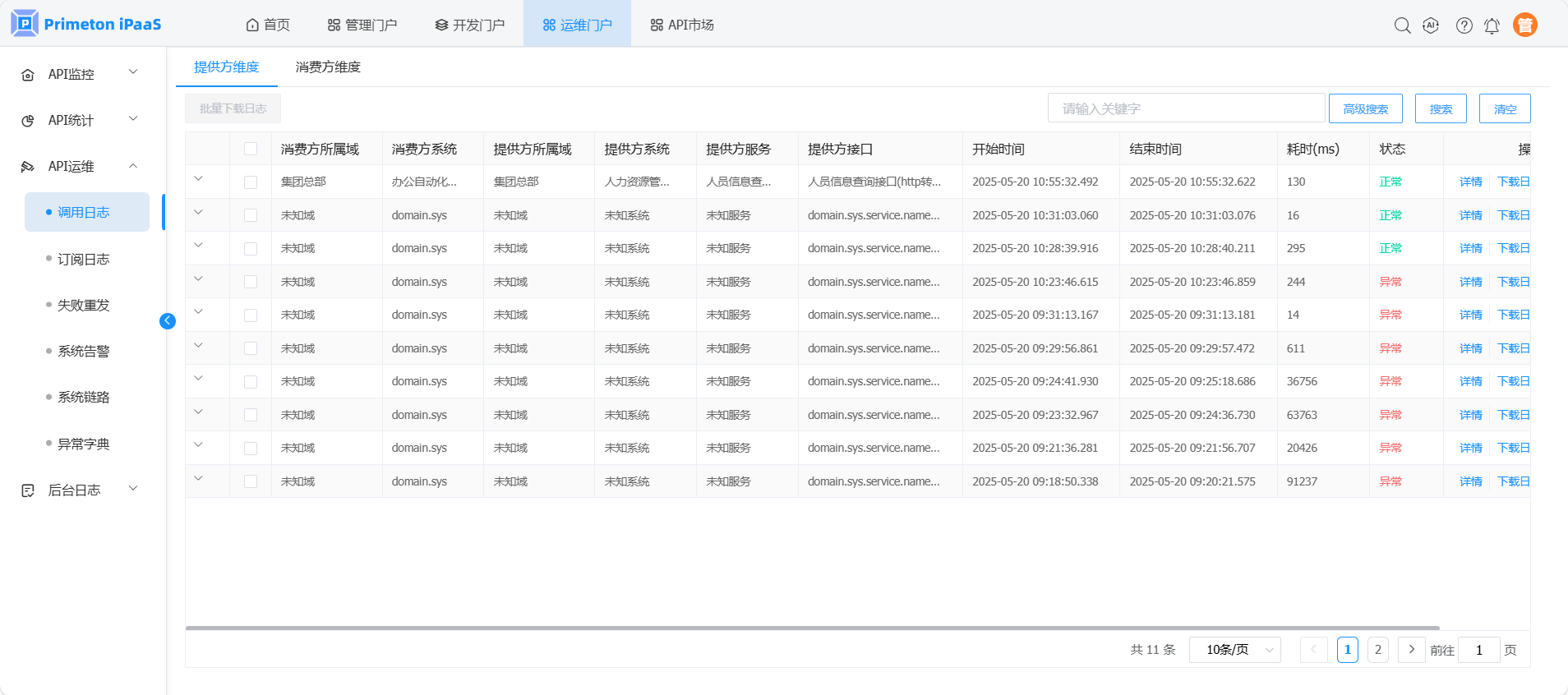
Task: Open the notifications bell
Action: pos(1492,25)
